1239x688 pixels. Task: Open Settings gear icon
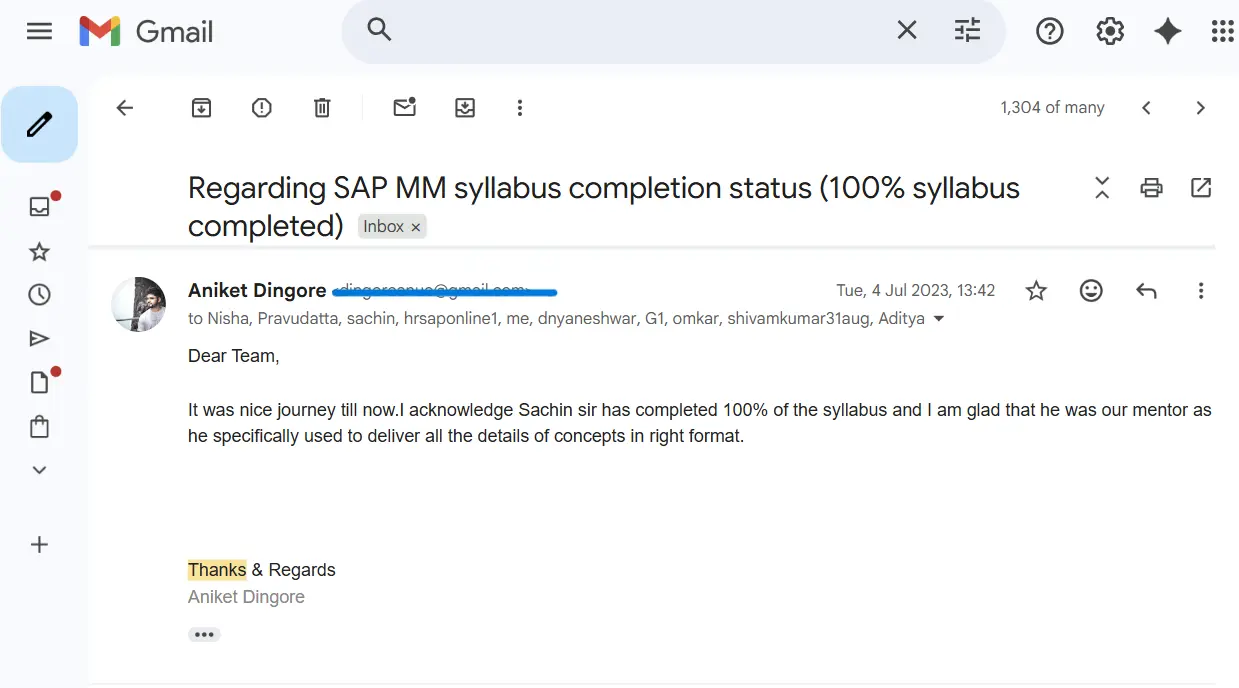(x=1110, y=31)
